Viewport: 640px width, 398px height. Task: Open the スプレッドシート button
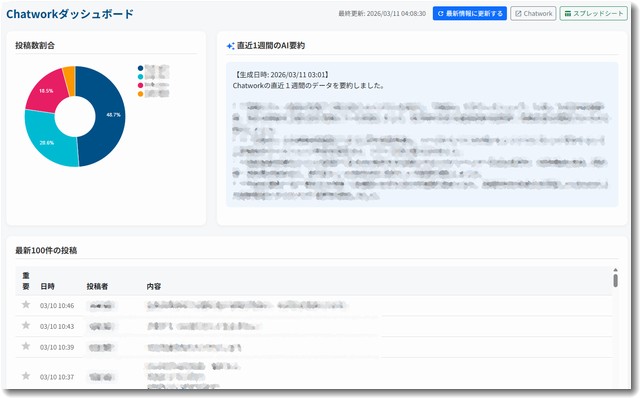[593, 13]
